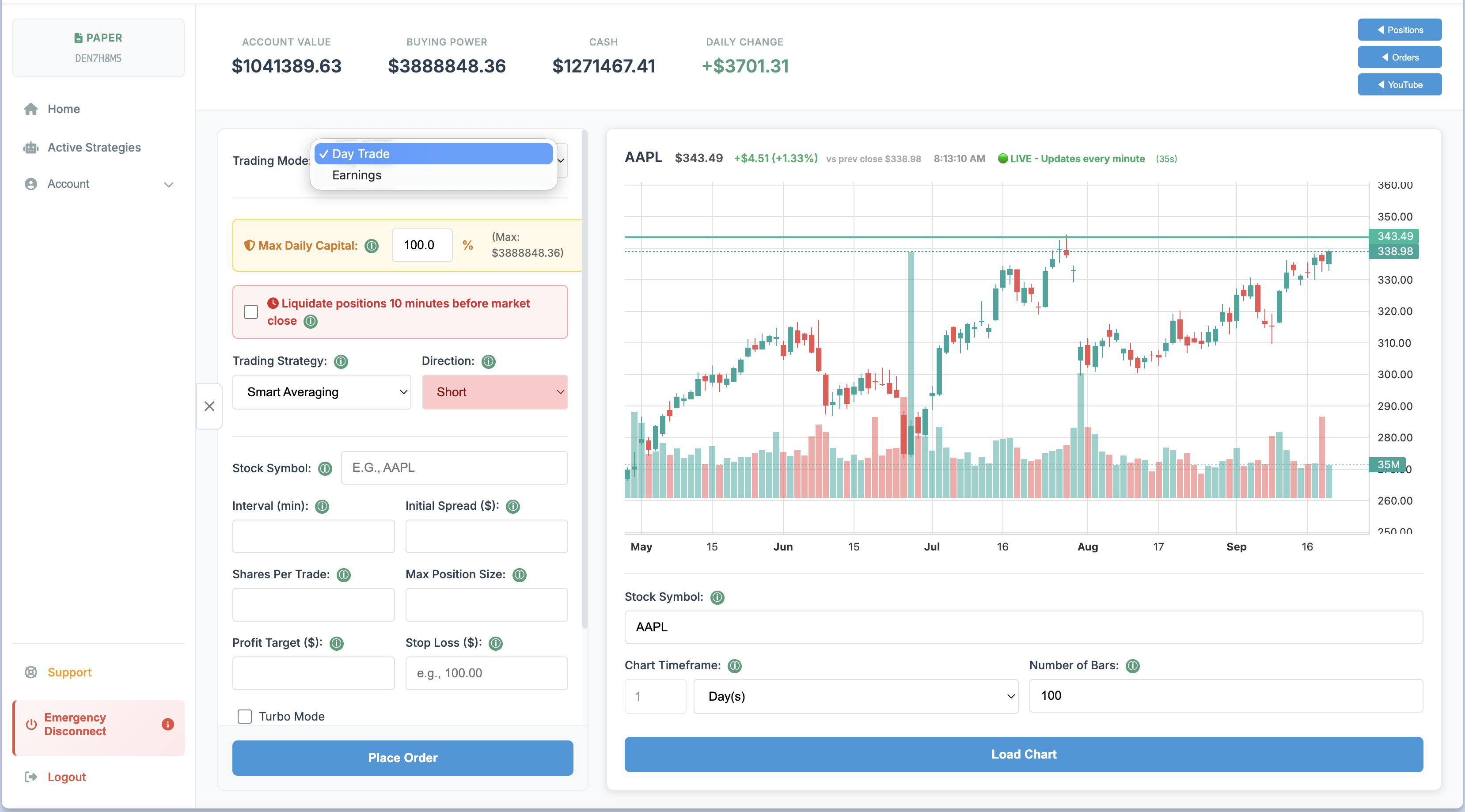Click info icon next to Interval (min)
1465x812 pixels.
click(322, 507)
